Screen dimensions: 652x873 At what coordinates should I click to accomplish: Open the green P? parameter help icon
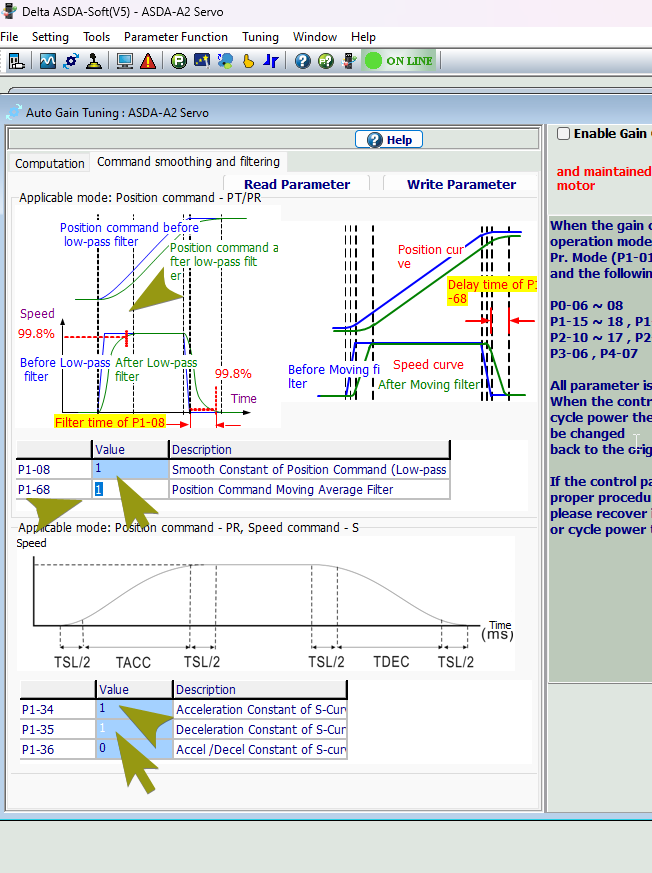coord(326,61)
